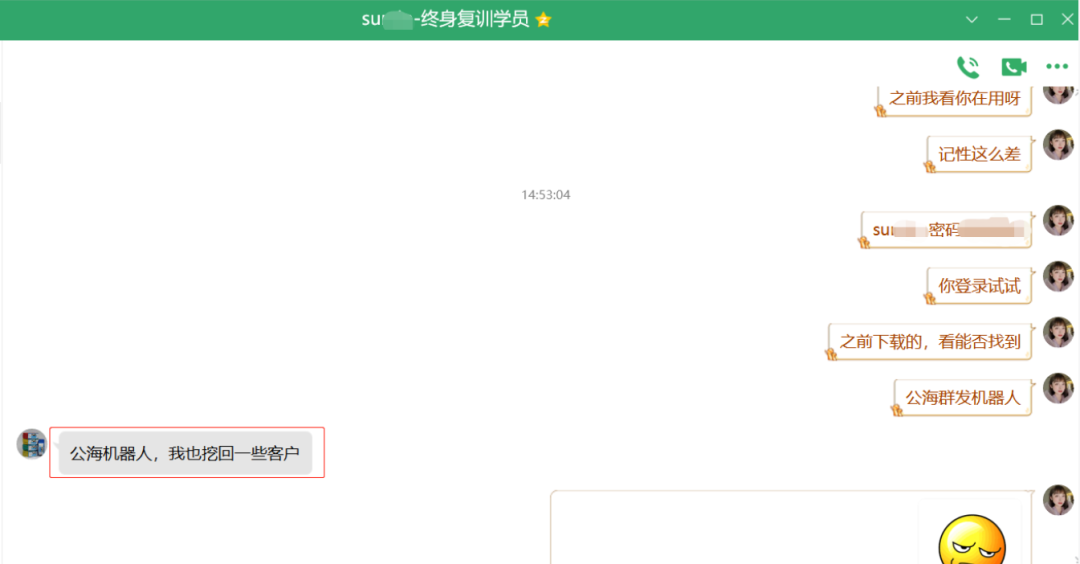Click the avatar beside the emoji sticker

tap(1058, 500)
